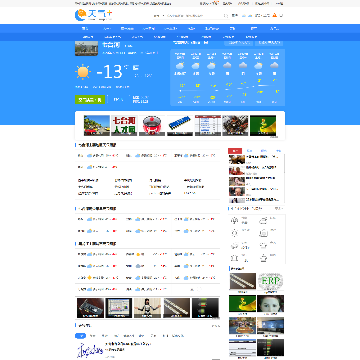
Task: Select the red highlighted news tab
Action: [235, 151]
